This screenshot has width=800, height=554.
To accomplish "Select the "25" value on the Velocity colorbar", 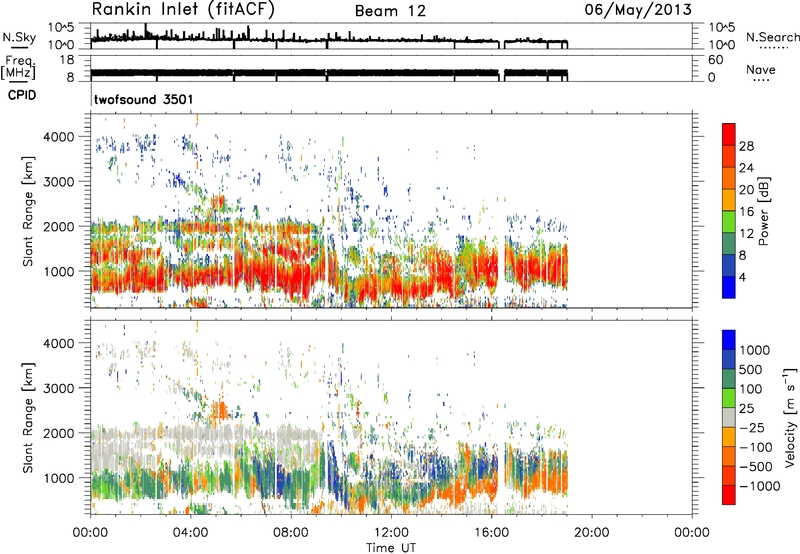I will pyautogui.click(x=746, y=409).
